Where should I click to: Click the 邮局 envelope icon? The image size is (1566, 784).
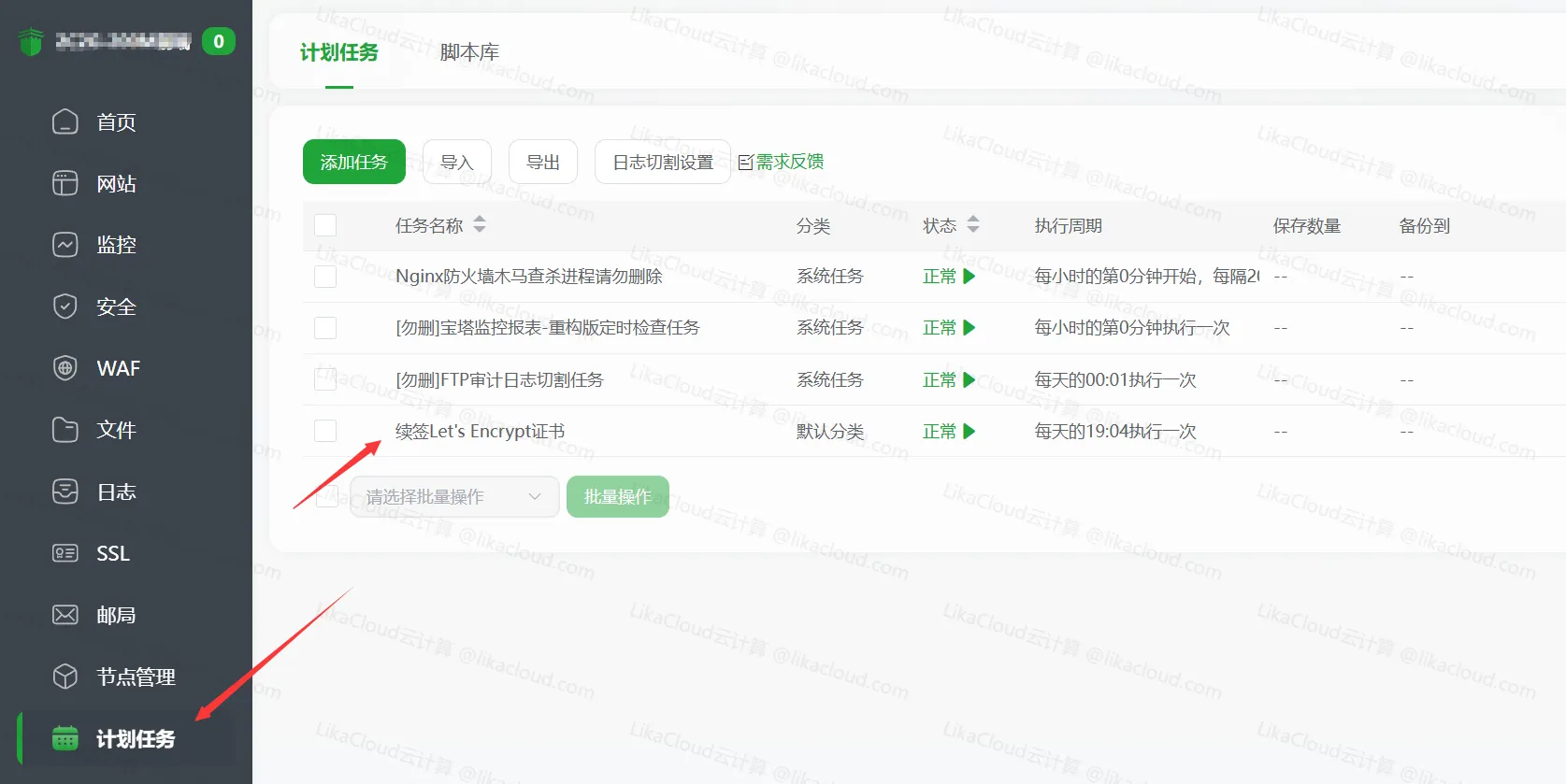tap(65, 615)
